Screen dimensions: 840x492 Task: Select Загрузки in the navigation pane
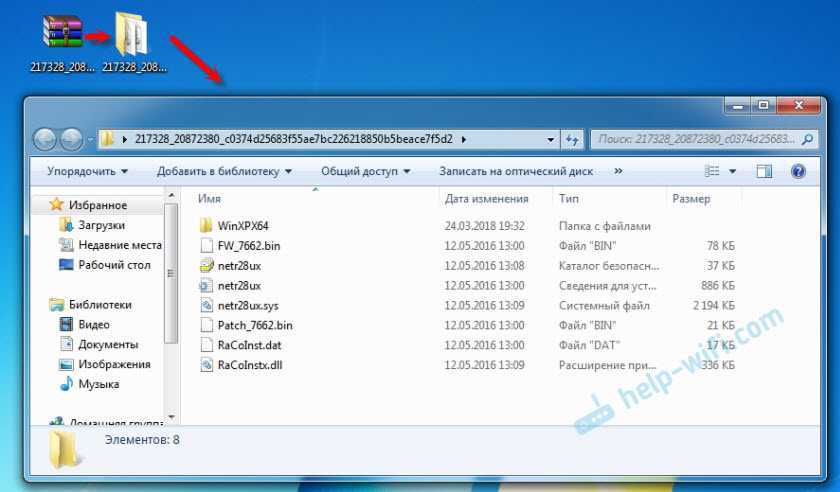coord(101,225)
